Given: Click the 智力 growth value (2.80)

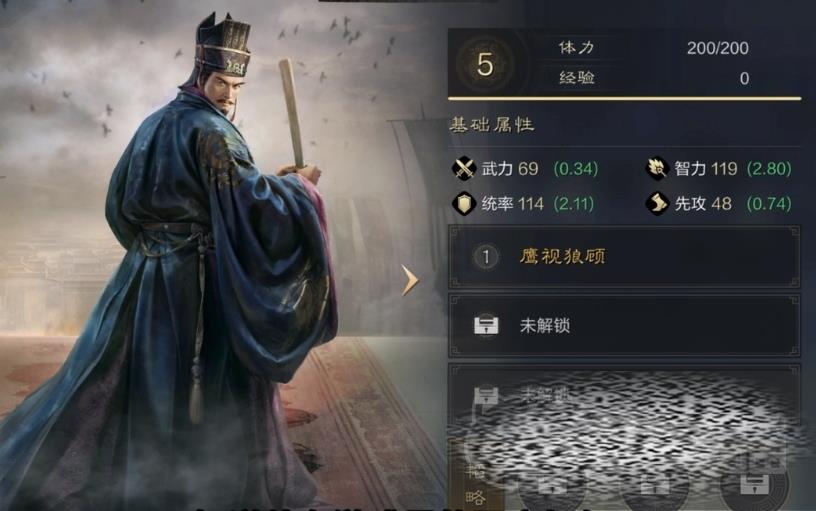Looking at the screenshot, I should click(x=769, y=169).
